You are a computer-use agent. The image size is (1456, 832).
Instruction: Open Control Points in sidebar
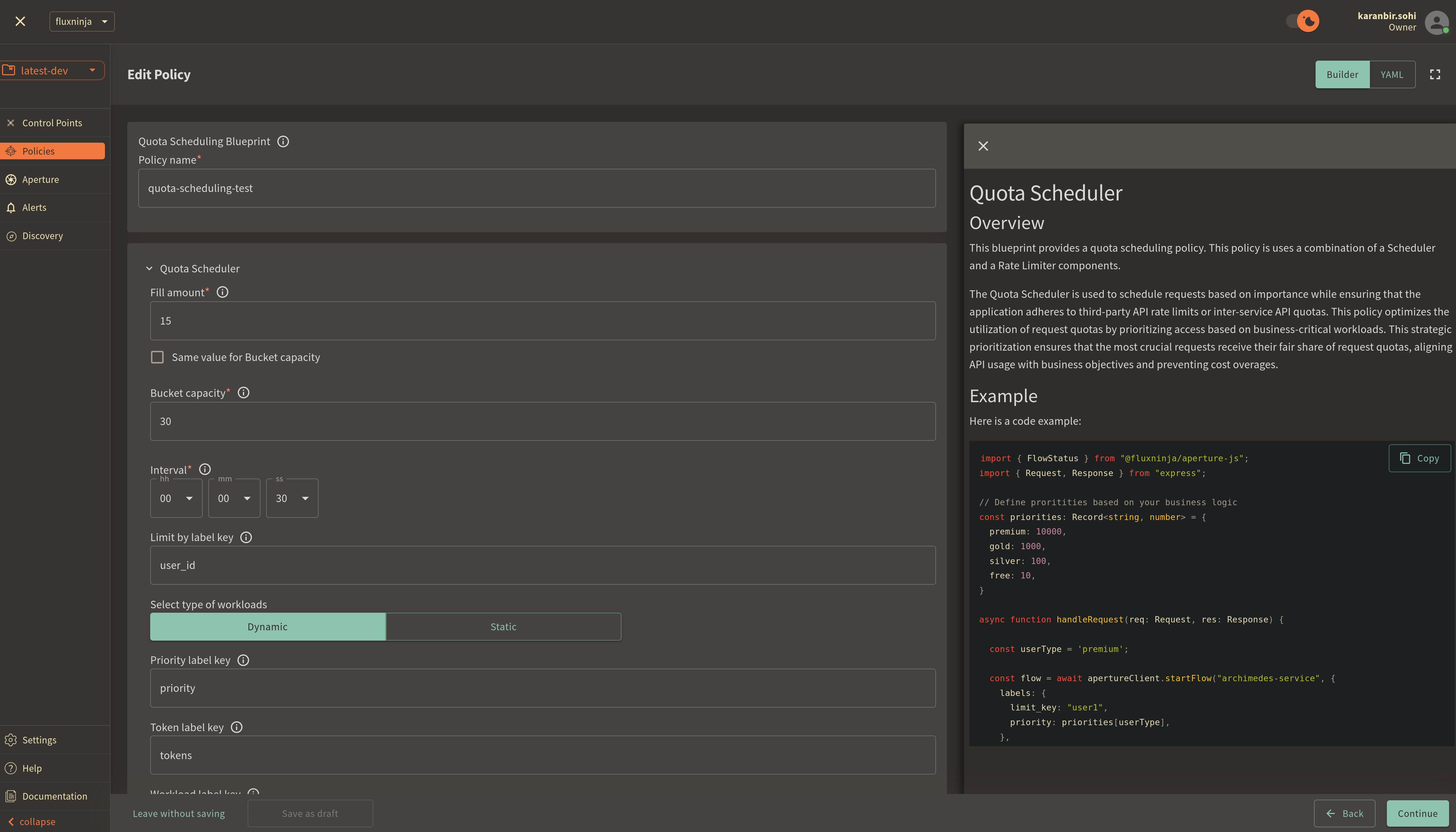[x=52, y=123]
